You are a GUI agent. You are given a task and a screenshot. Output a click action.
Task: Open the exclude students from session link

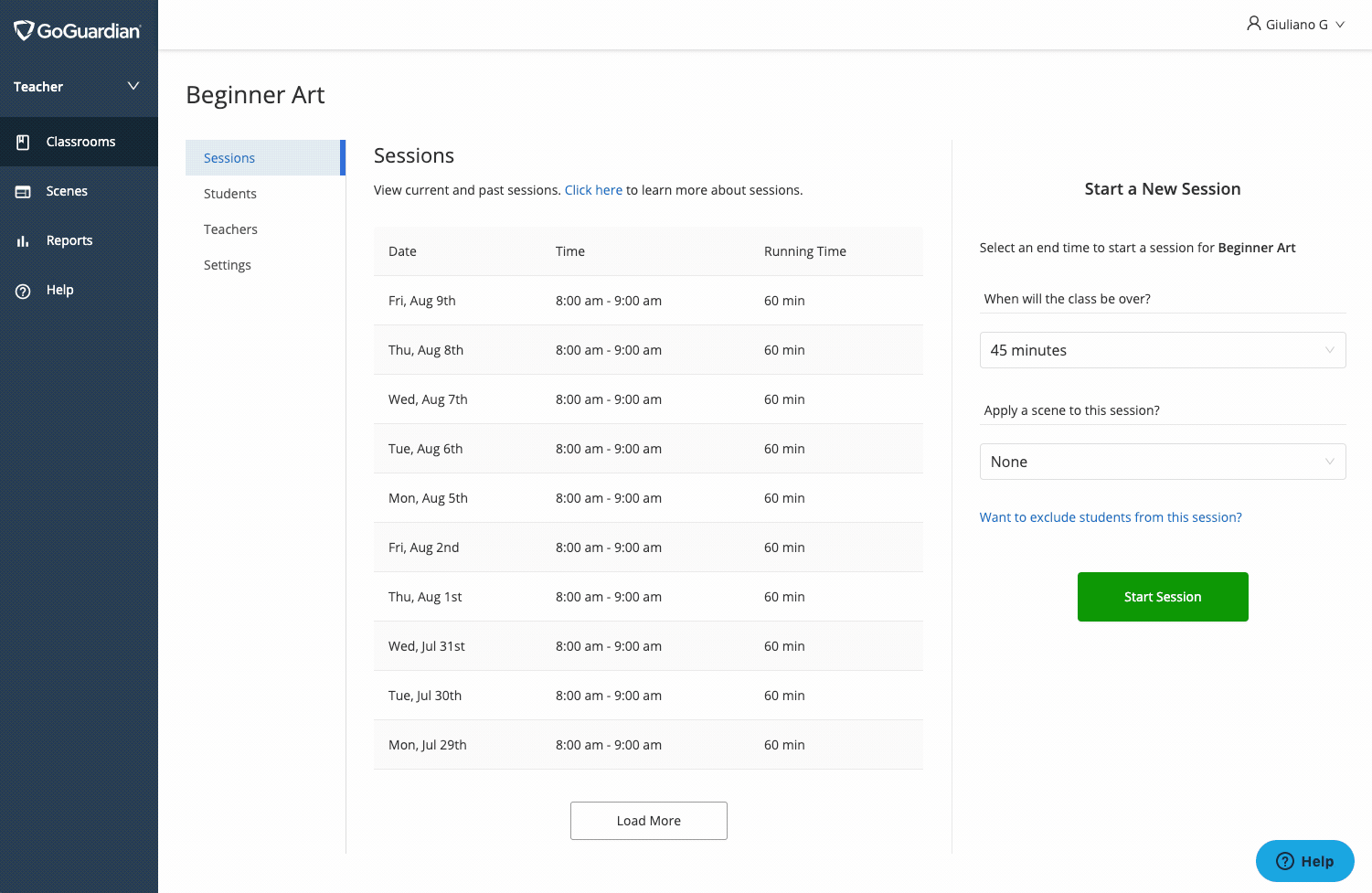click(x=1111, y=517)
